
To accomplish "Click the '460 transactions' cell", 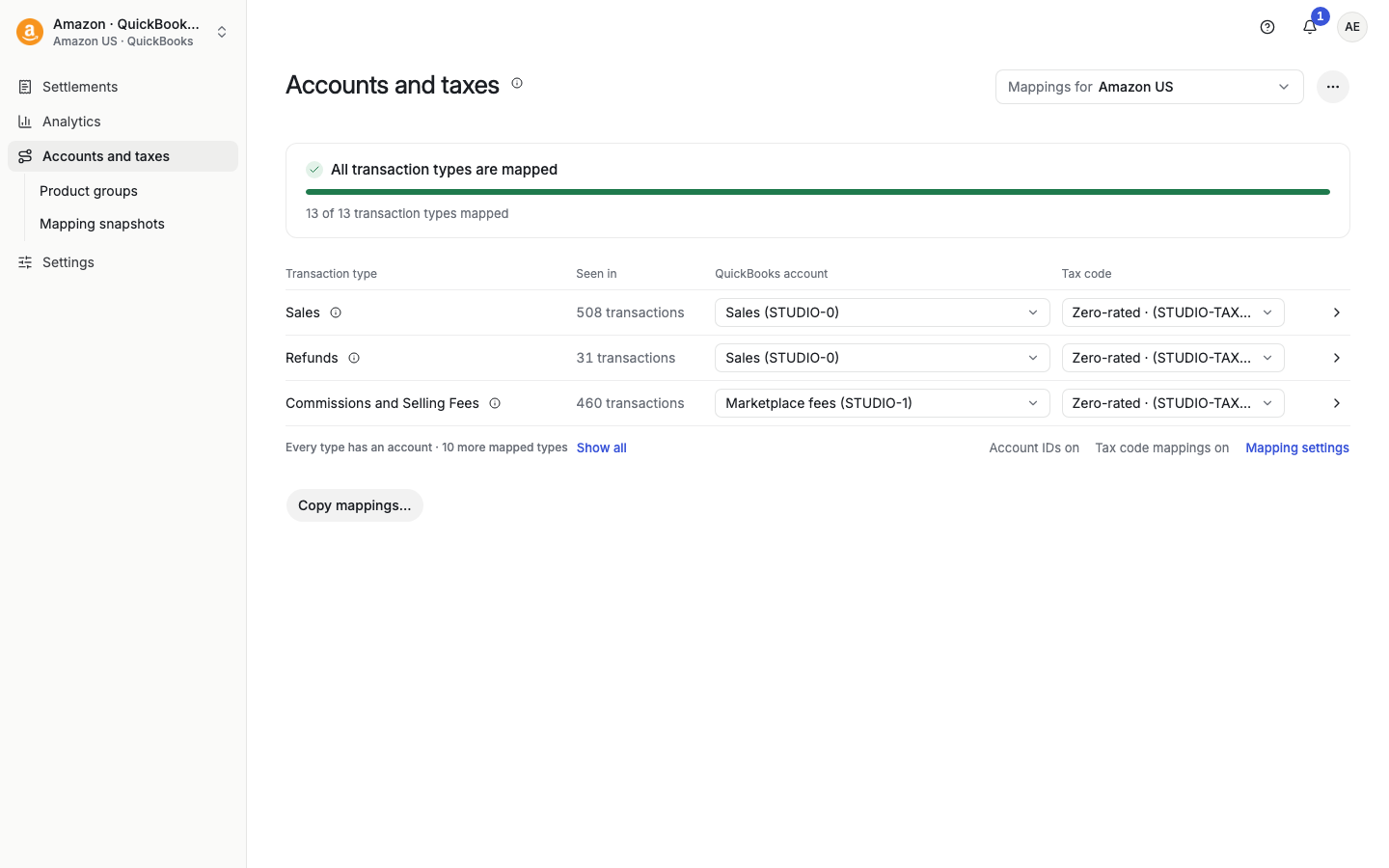I will coord(630,403).
